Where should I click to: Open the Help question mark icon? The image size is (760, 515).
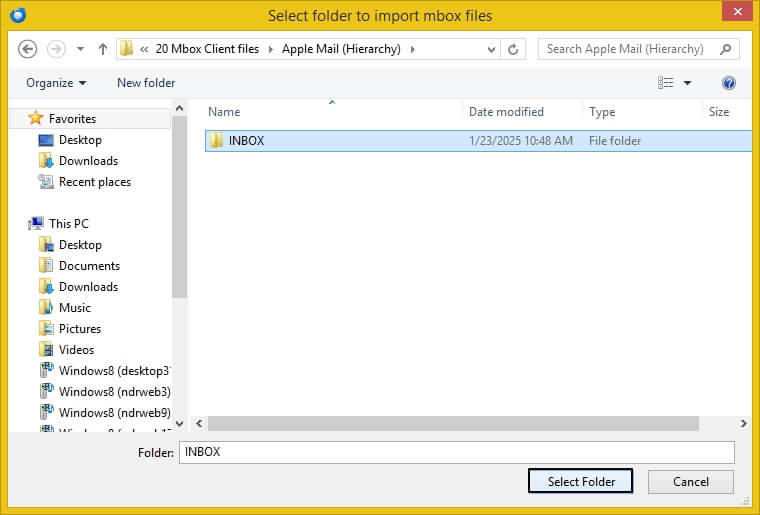pyautogui.click(x=729, y=83)
